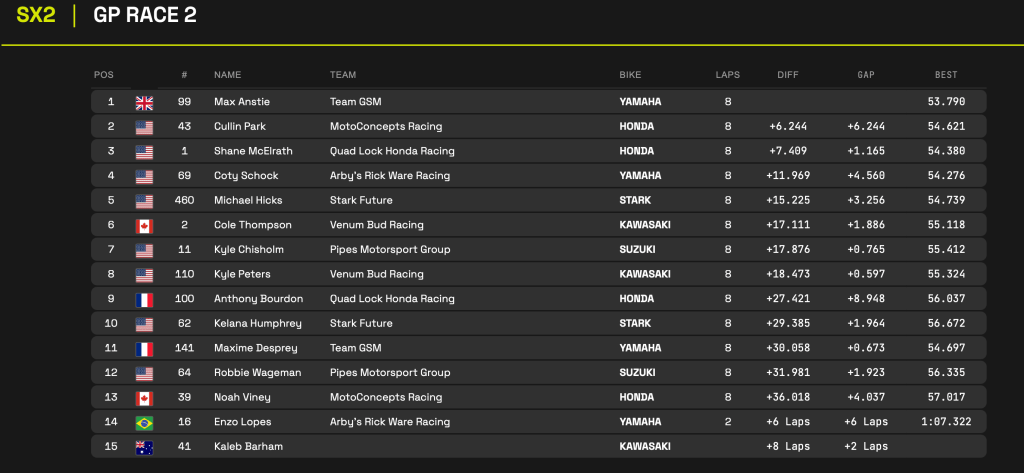Sort by the LAPS column header

(x=727, y=75)
